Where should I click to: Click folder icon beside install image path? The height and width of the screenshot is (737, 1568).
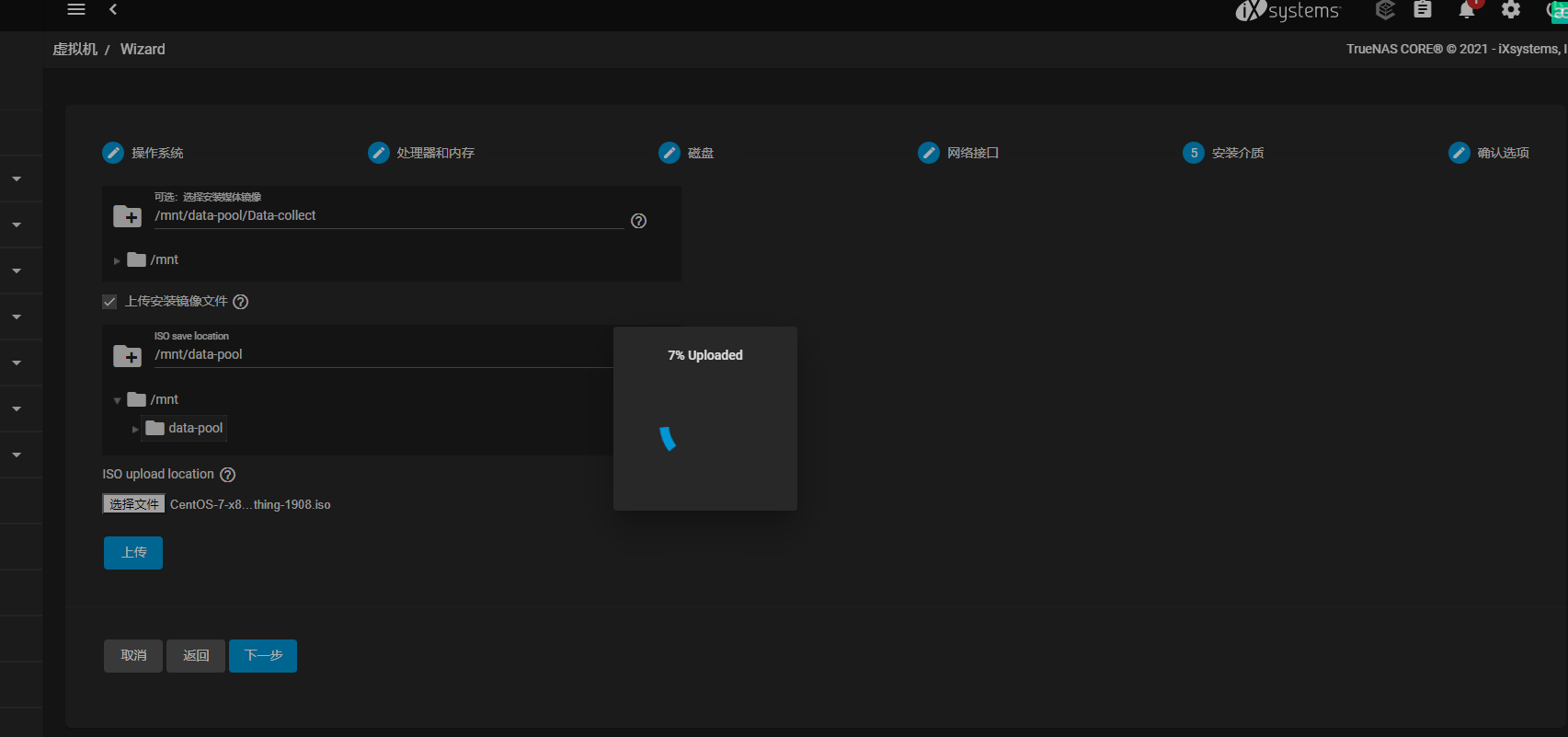click(127, 216)
